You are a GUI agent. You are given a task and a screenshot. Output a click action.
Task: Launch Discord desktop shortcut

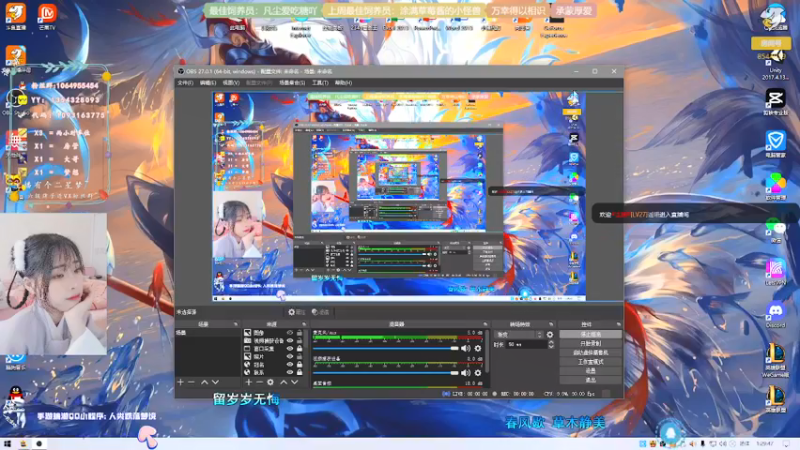point(776,314)
